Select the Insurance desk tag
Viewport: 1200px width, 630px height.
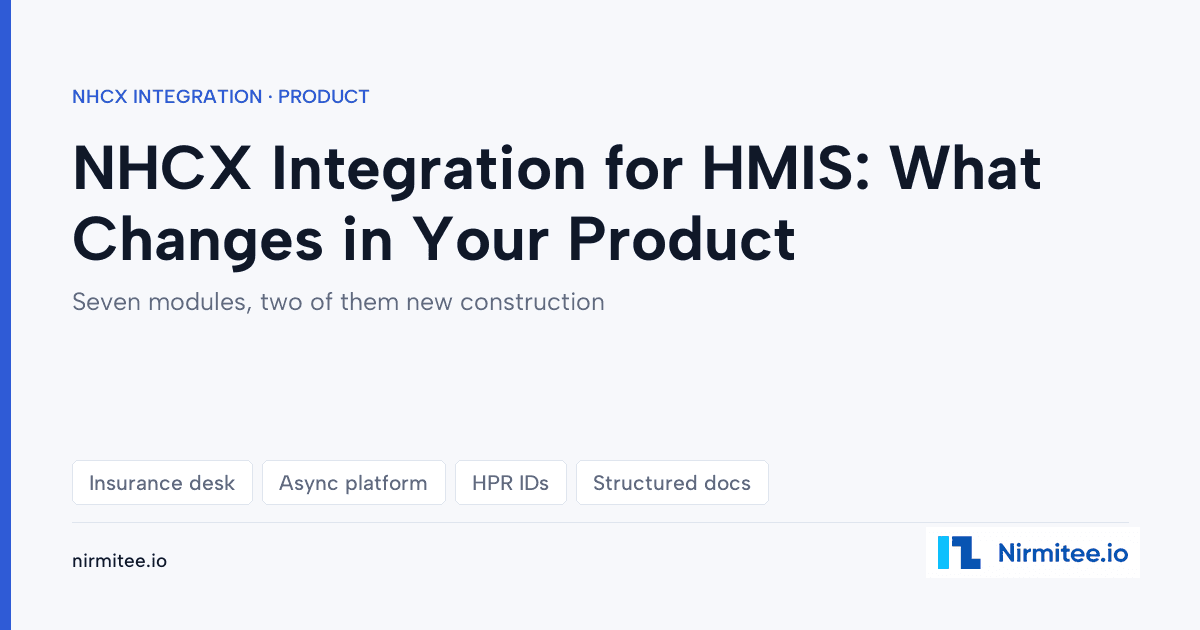click(162, 483)
